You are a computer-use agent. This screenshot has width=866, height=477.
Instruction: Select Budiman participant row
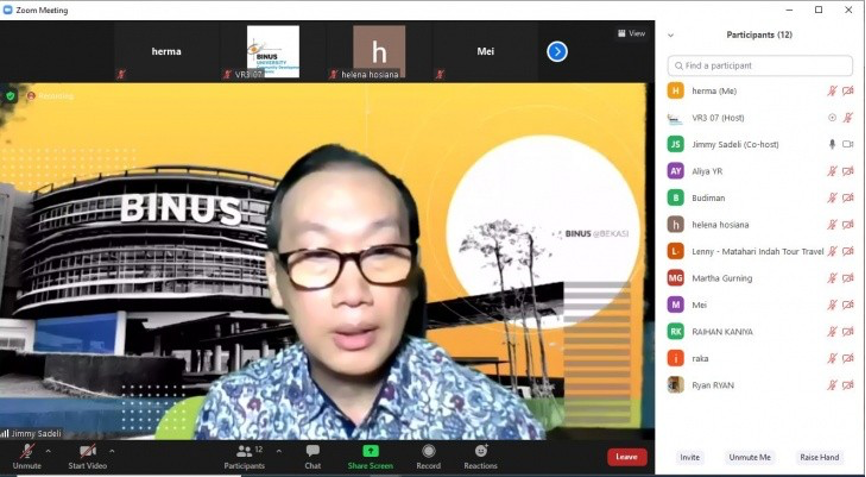point(760,198)
